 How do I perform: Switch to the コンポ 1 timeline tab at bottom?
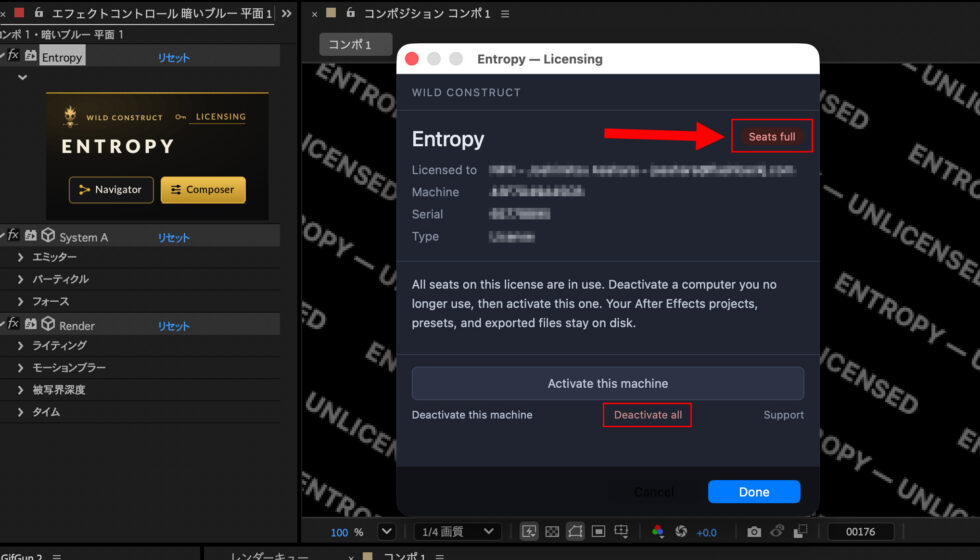(x=404, y=556)
